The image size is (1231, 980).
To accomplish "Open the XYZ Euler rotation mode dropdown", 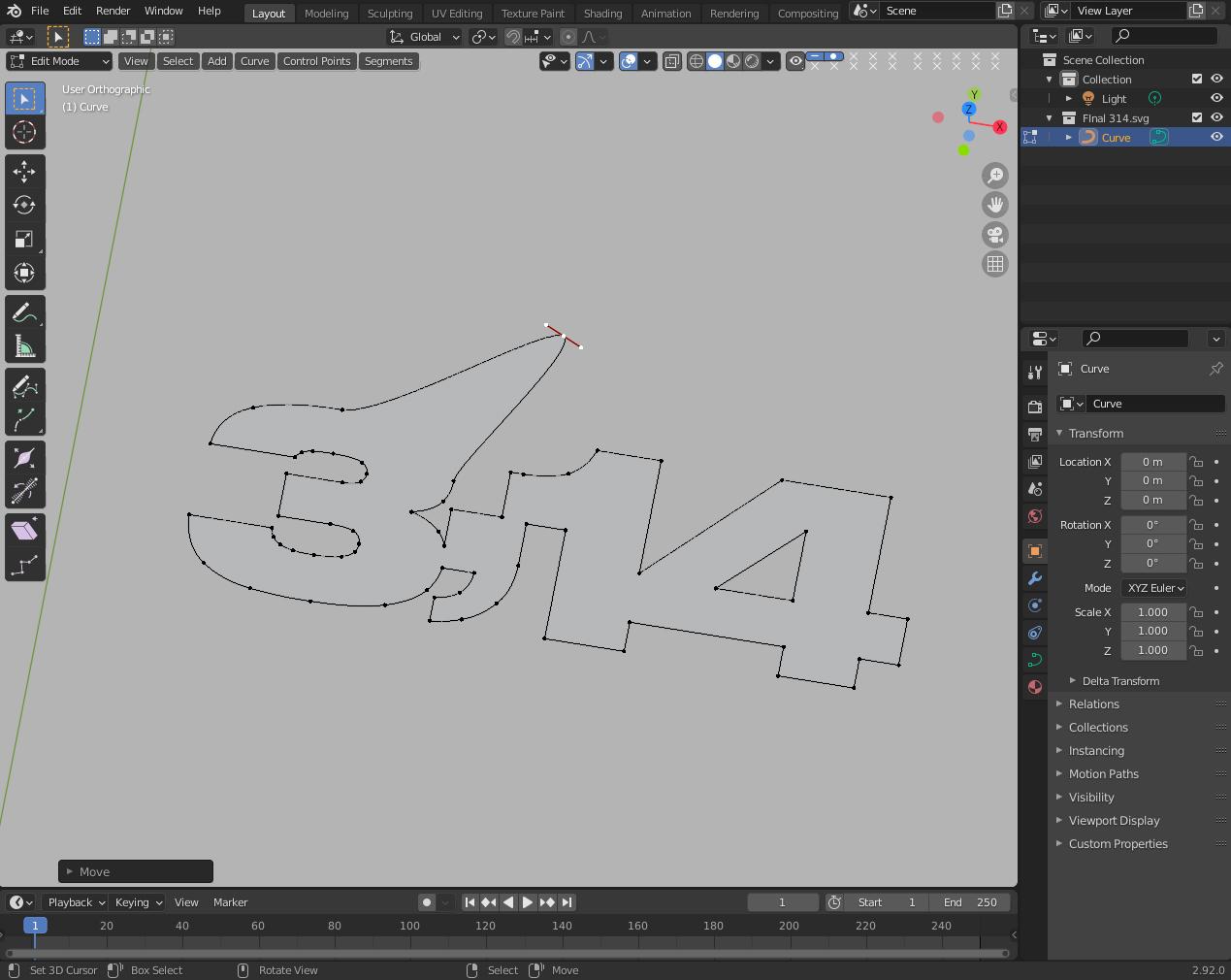I will pyautogui.click(x=1154, y=588).
